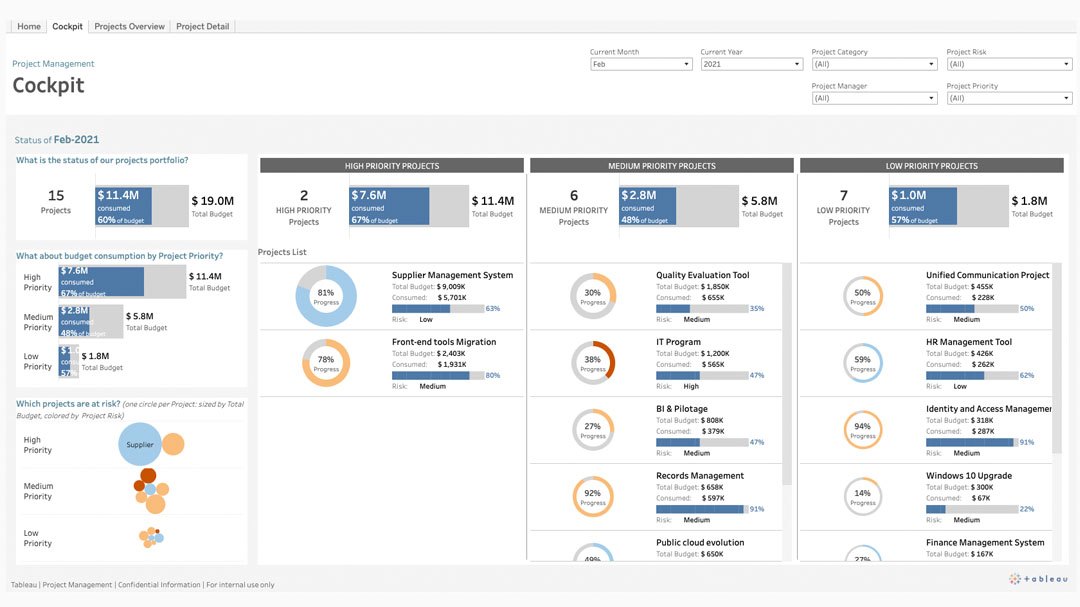Open the Current Month dropdown showing Feb
The image size is (1080, 607).
click(641, 64)
